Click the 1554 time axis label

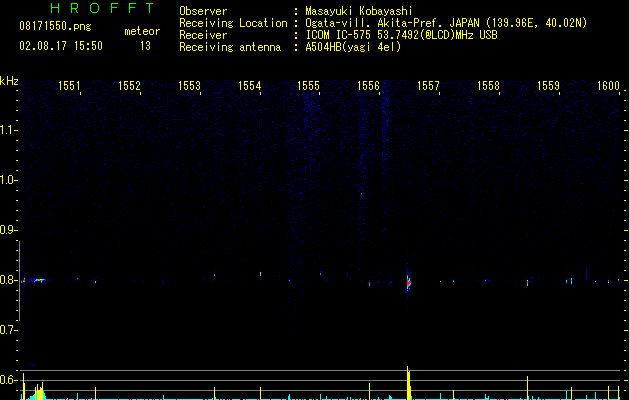tap(249, 85)
